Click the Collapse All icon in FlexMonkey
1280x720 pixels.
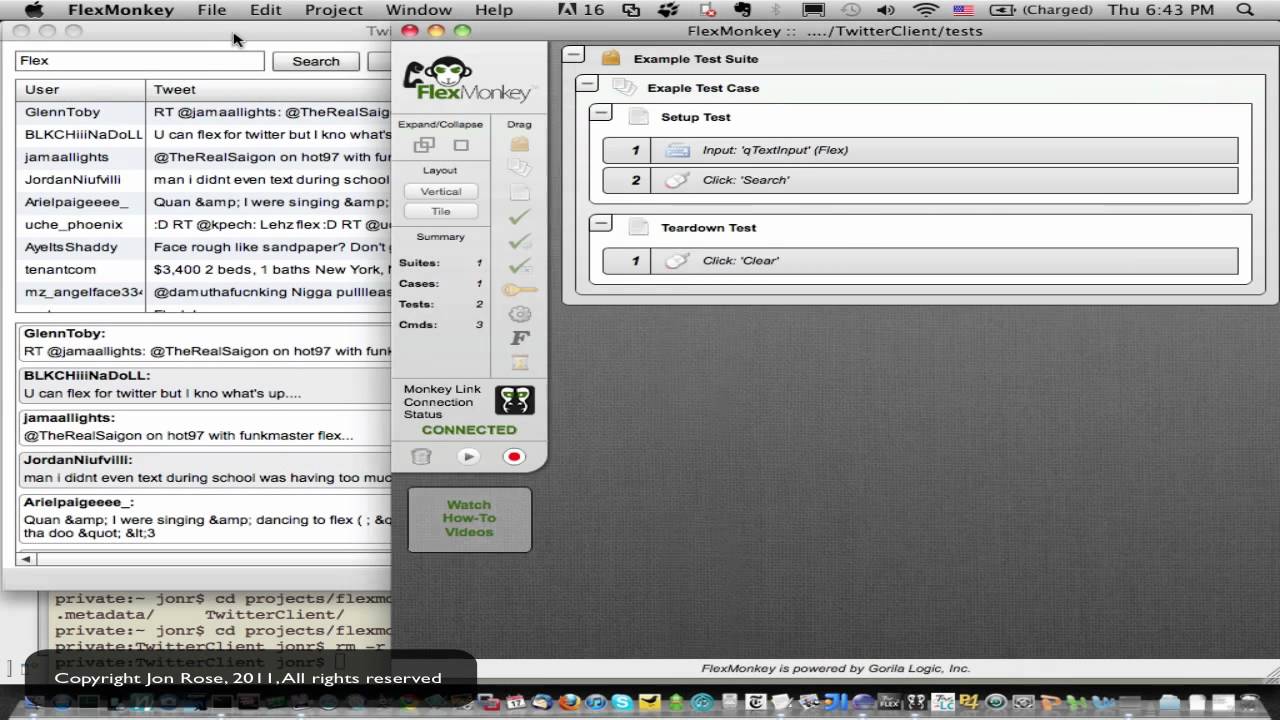coord(461,145)
